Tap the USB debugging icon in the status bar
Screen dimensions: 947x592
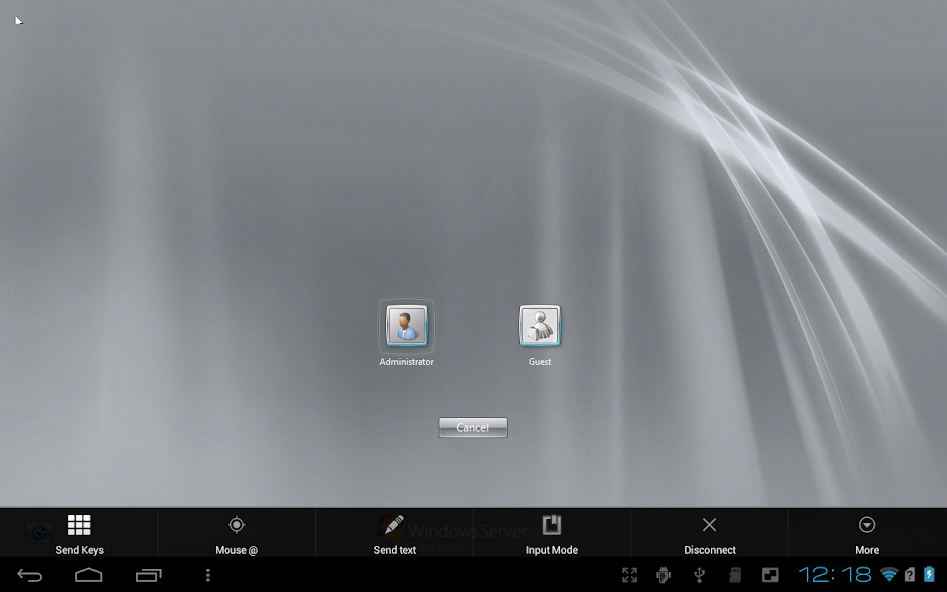[663, 575]
